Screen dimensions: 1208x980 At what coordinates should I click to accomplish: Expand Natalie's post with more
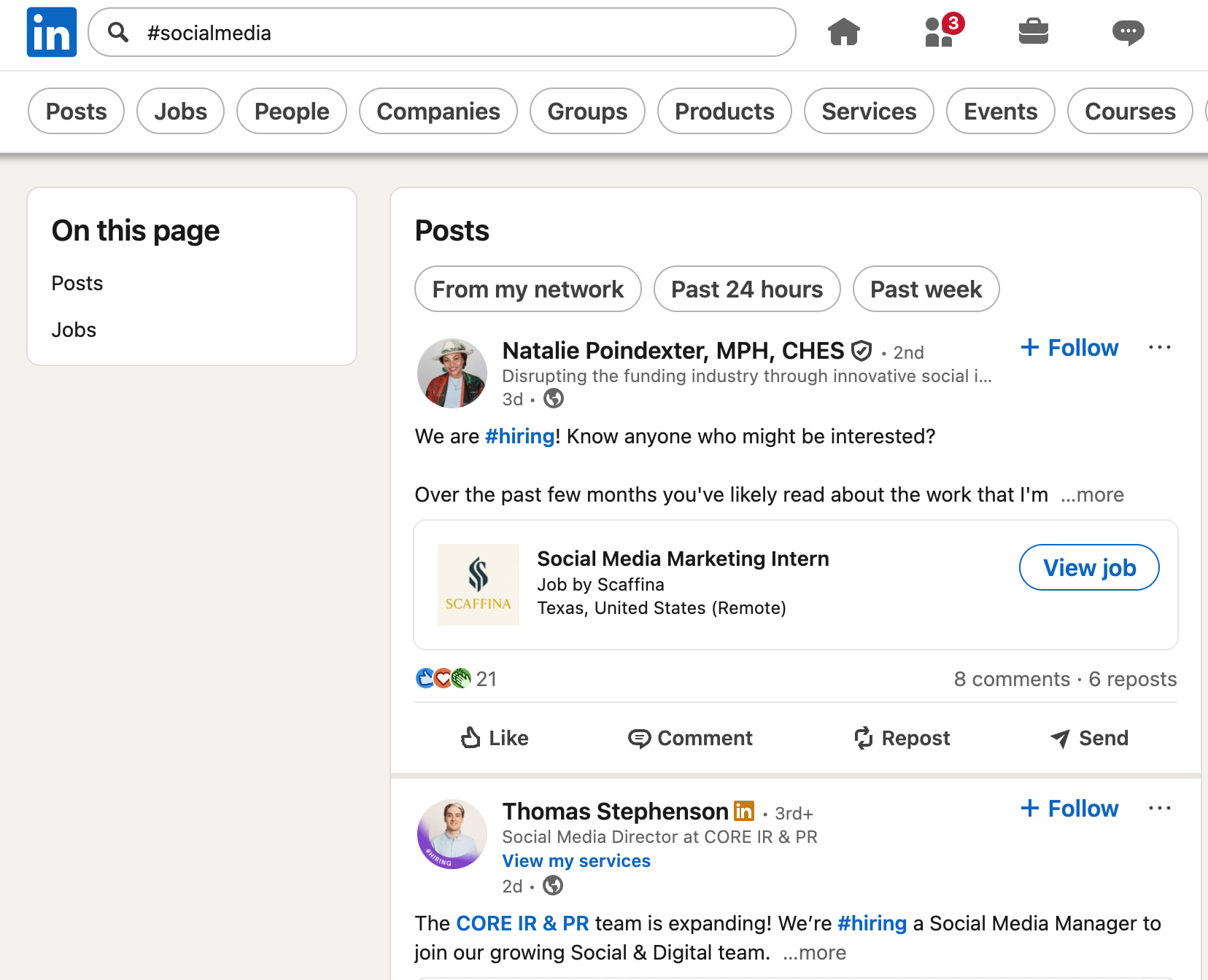[1092, 494]
